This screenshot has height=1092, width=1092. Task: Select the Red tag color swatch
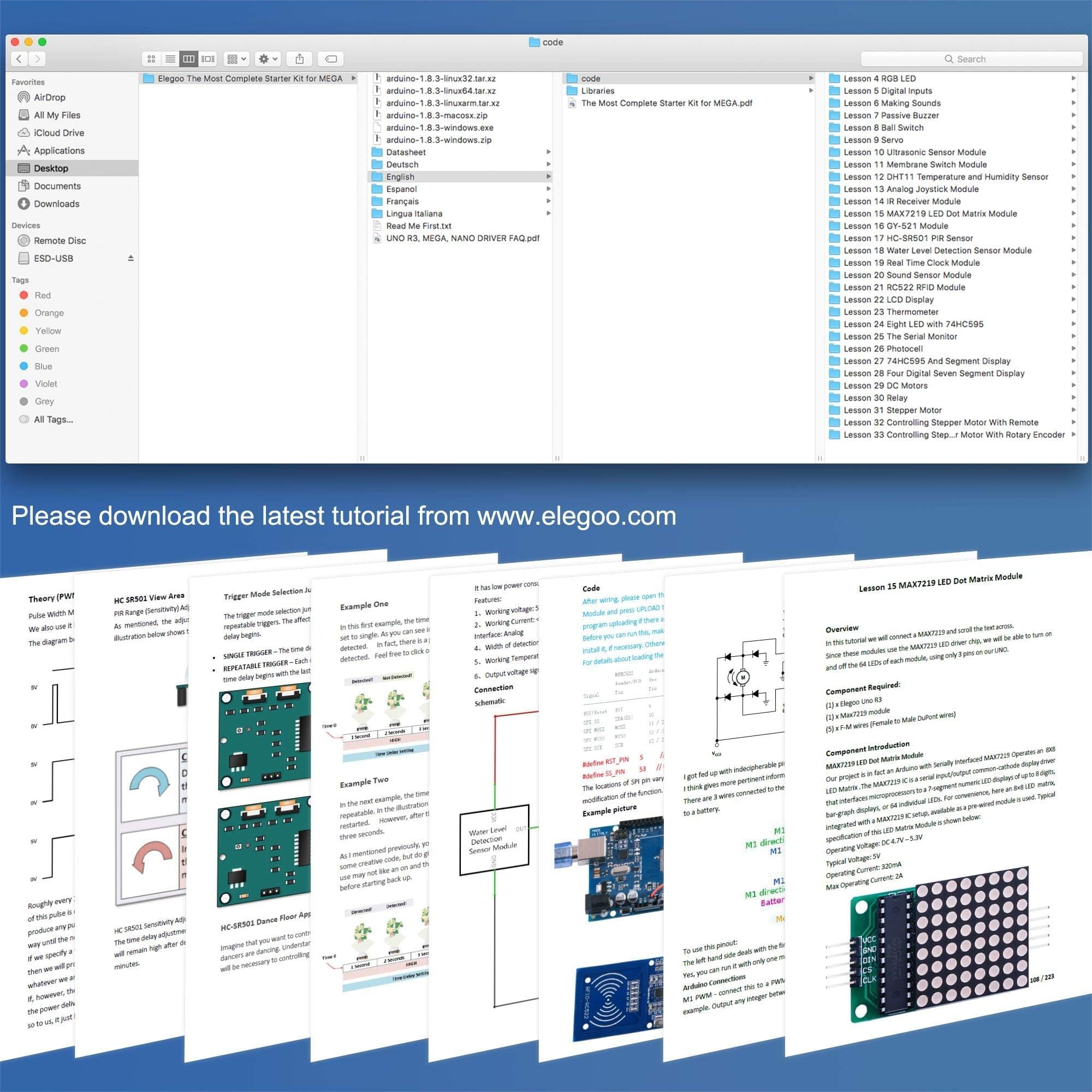pyautogui.click(x=23, y=295)
